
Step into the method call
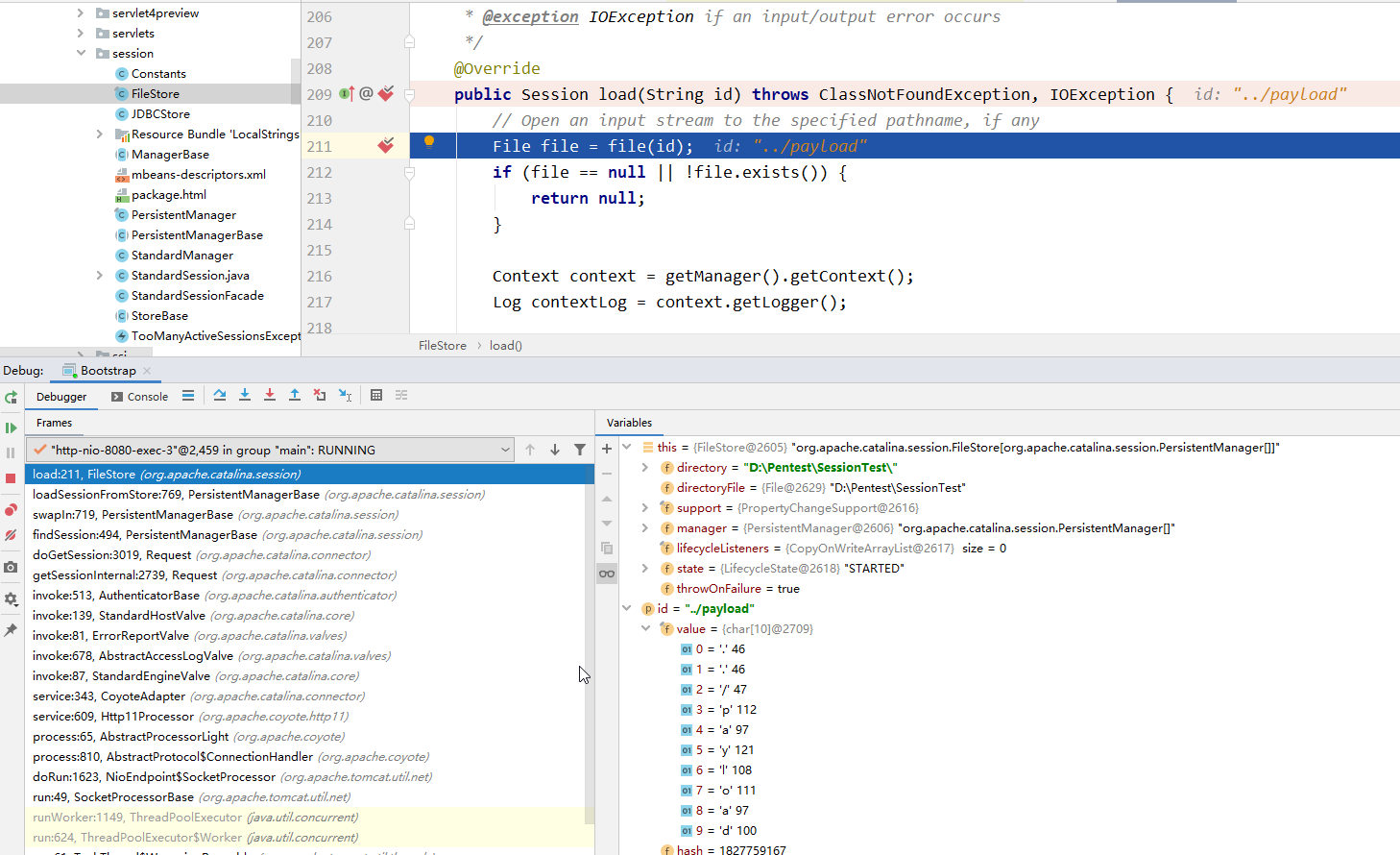click(x=245, y=396)
